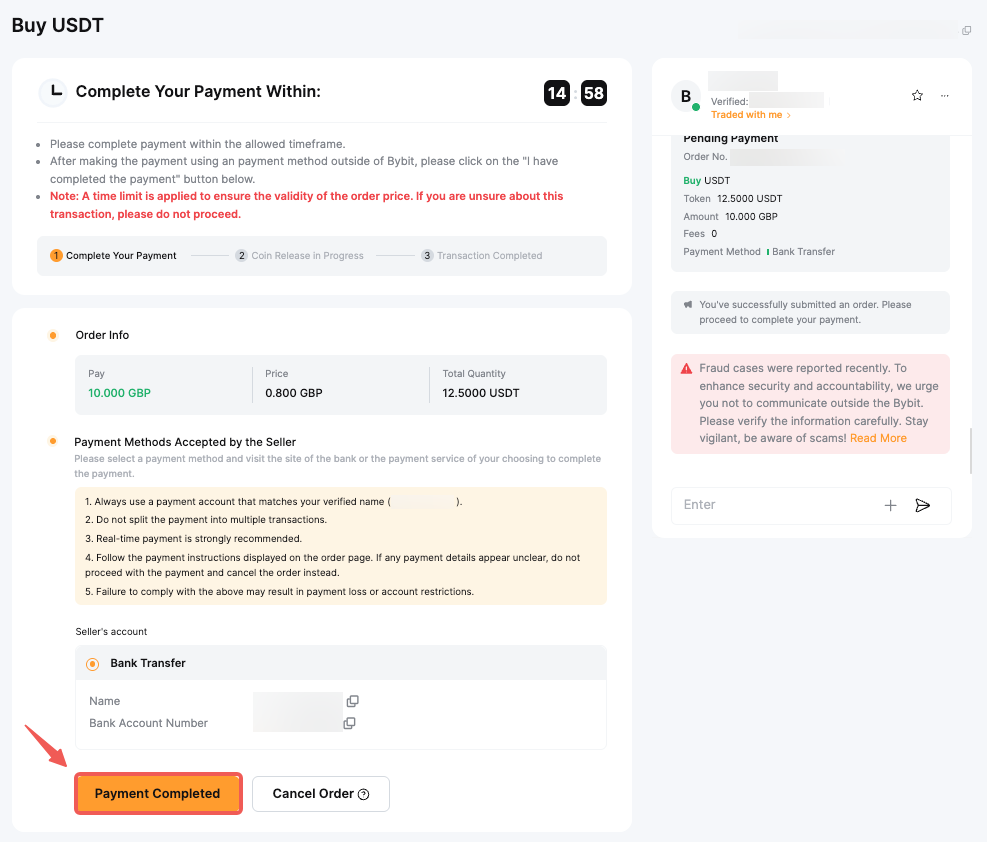Click the star favorite icon in chat header

pos(917,96)
